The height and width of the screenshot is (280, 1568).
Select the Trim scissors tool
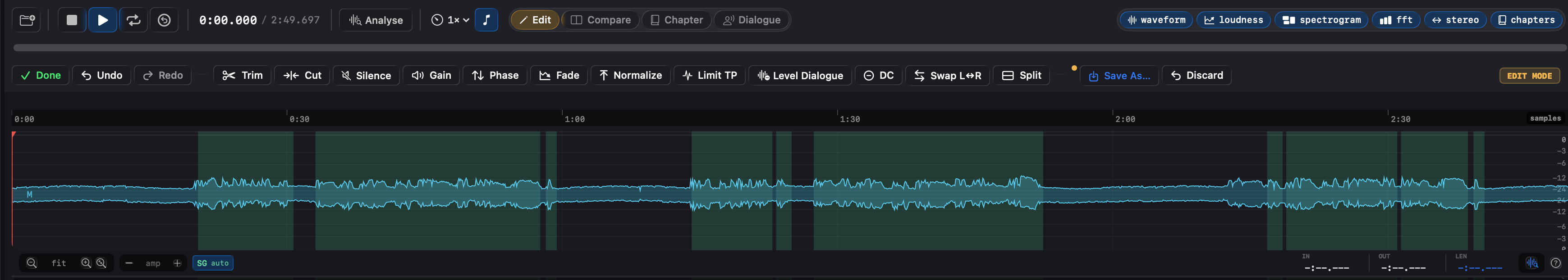[x=242, y=75]
